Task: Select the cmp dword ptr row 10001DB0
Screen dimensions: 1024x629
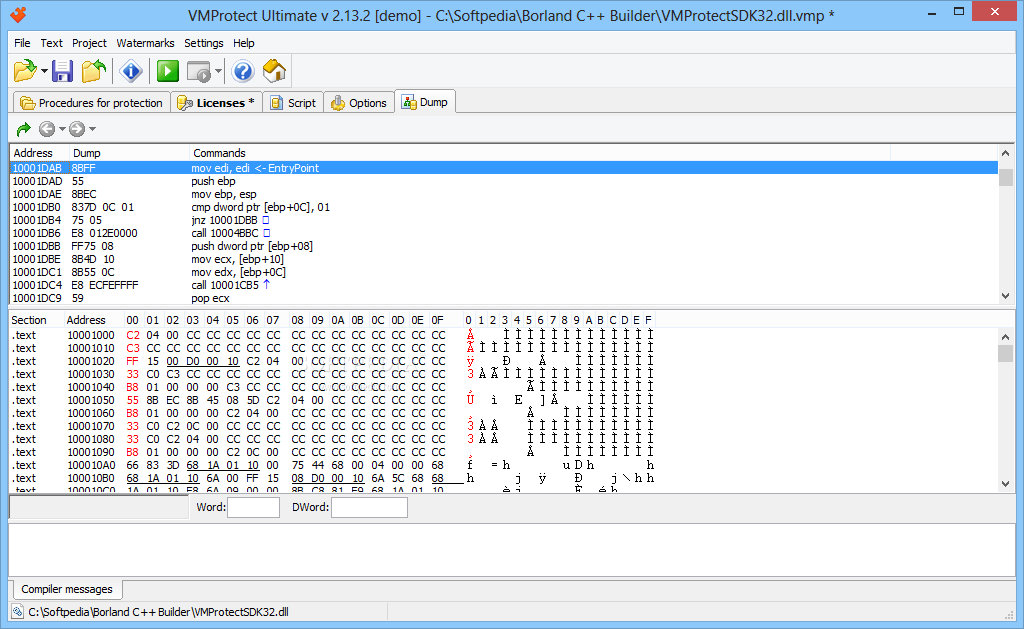Action: click(x=504, y=207)
